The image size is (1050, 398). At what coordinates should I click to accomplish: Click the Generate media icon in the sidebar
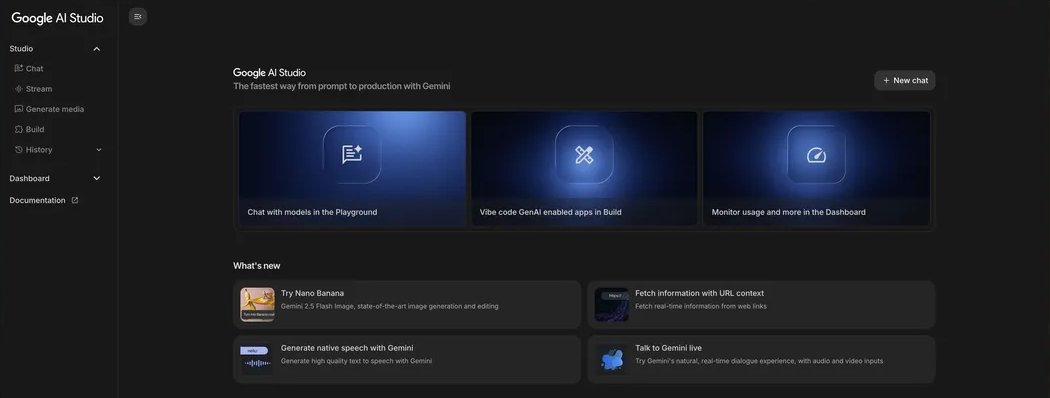[x=19, y=109]
